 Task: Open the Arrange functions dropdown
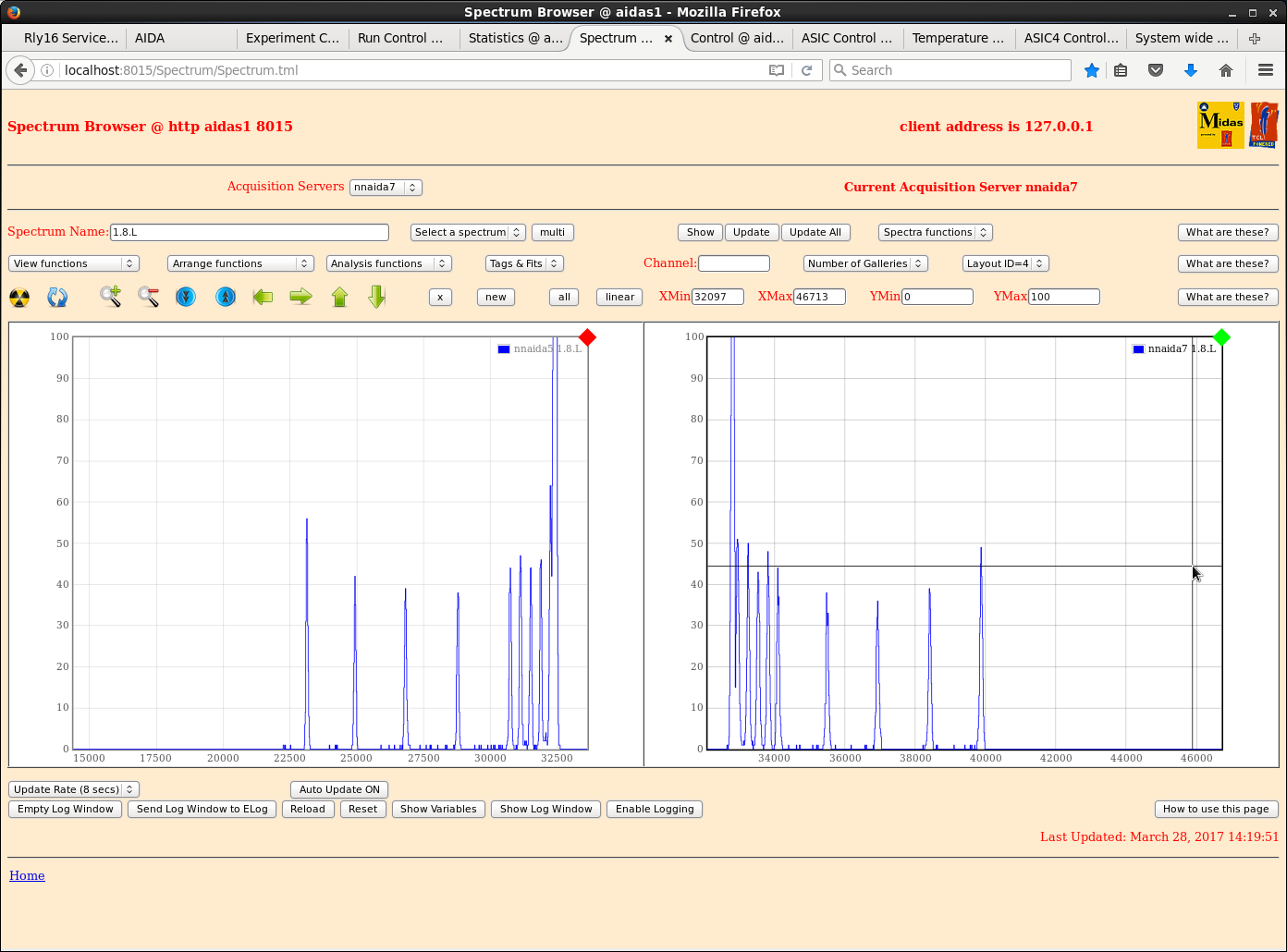[240, 263]
